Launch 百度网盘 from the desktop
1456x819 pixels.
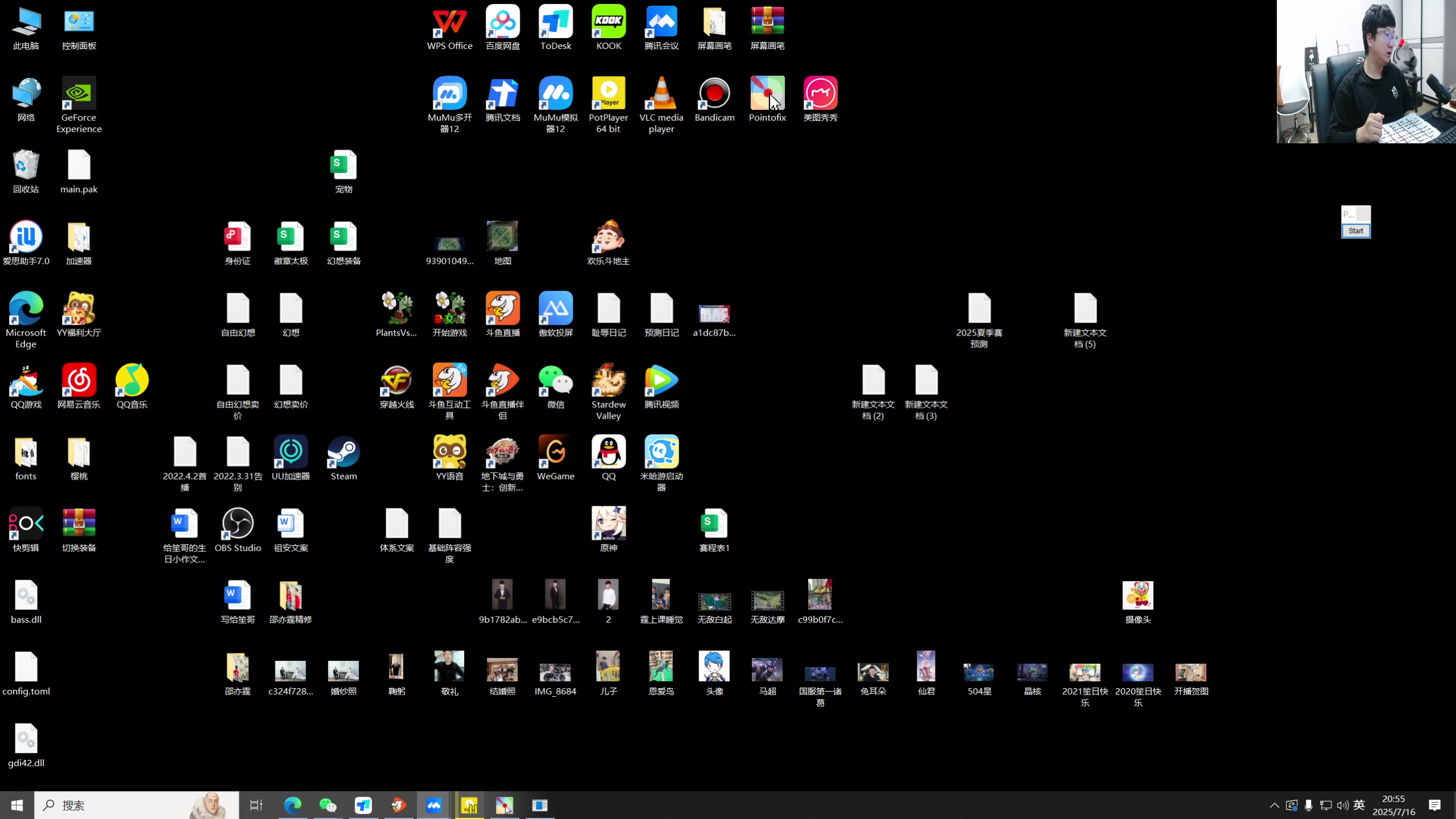pos(502,28)
